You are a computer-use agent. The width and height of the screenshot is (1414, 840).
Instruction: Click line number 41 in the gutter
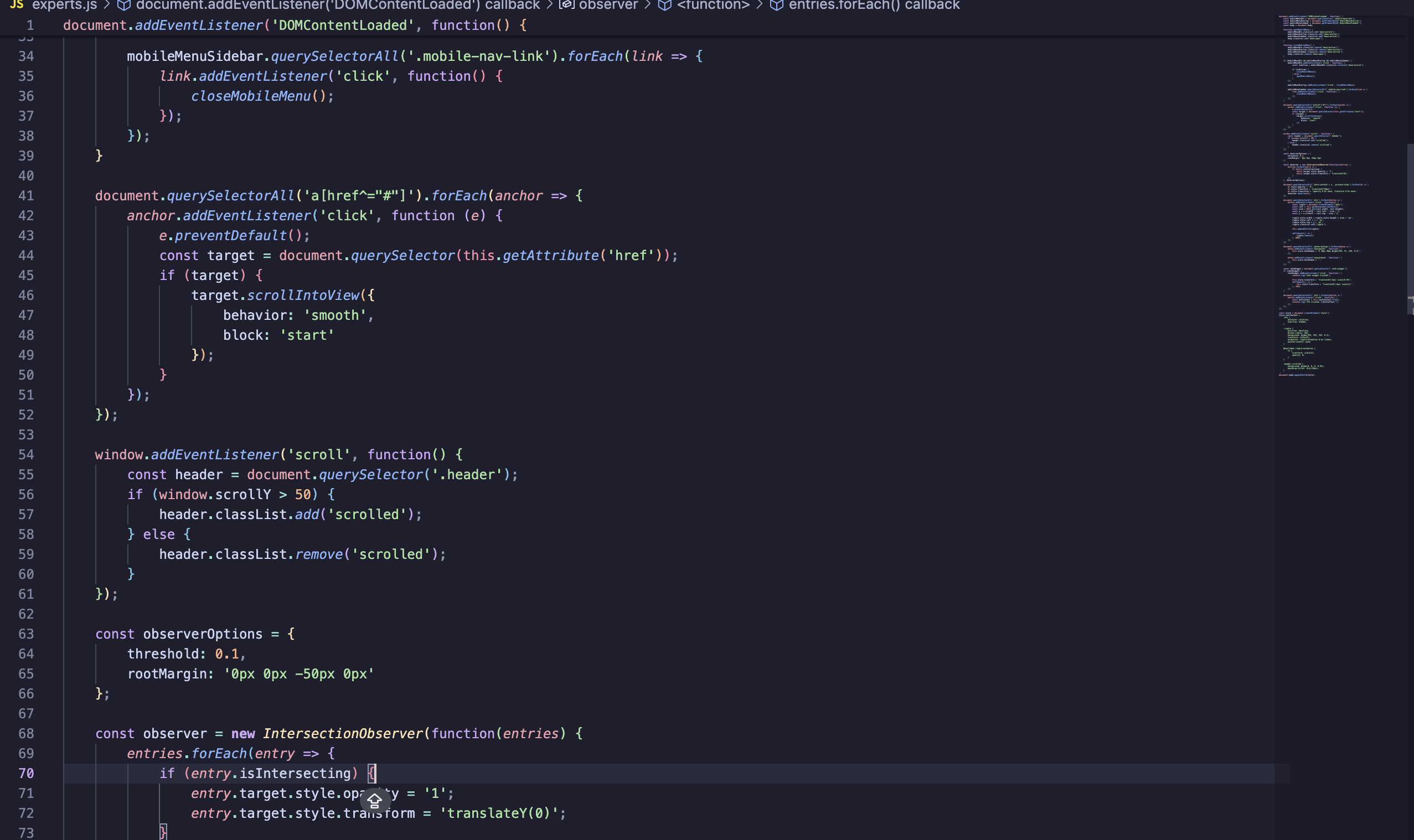[x=26, y=196]
